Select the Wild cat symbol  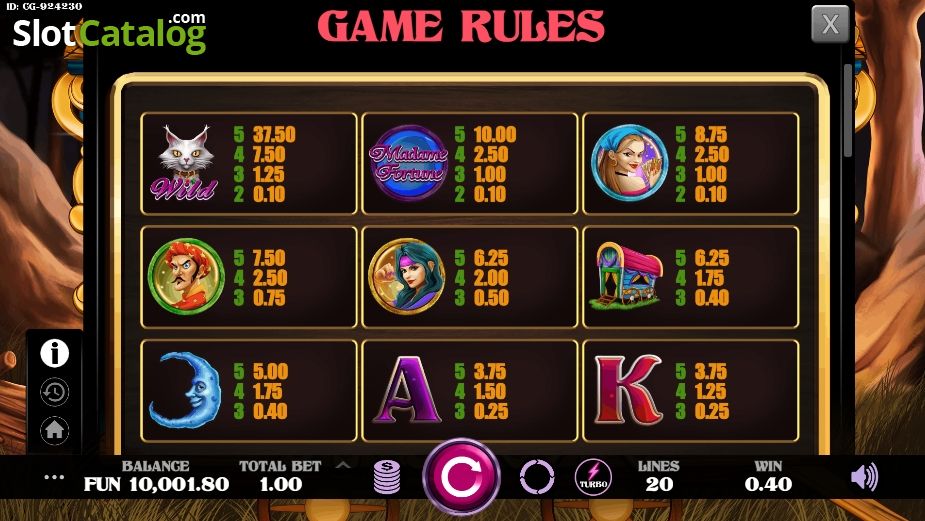click(x=184, y=163)
